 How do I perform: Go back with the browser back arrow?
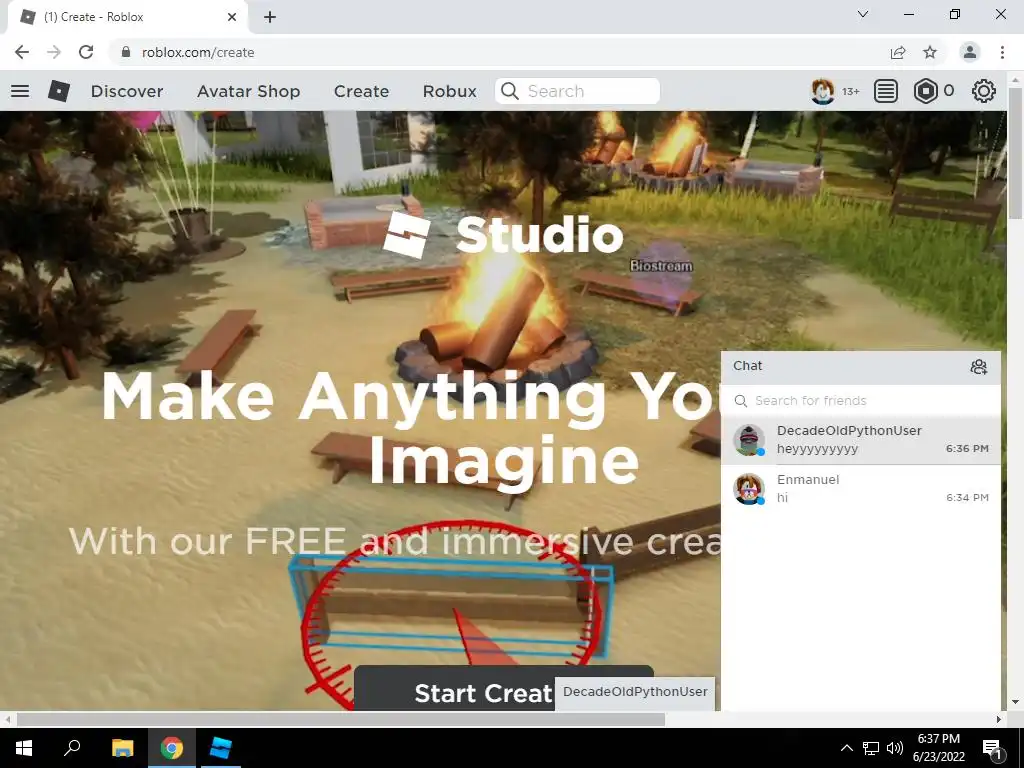point(22,52)
